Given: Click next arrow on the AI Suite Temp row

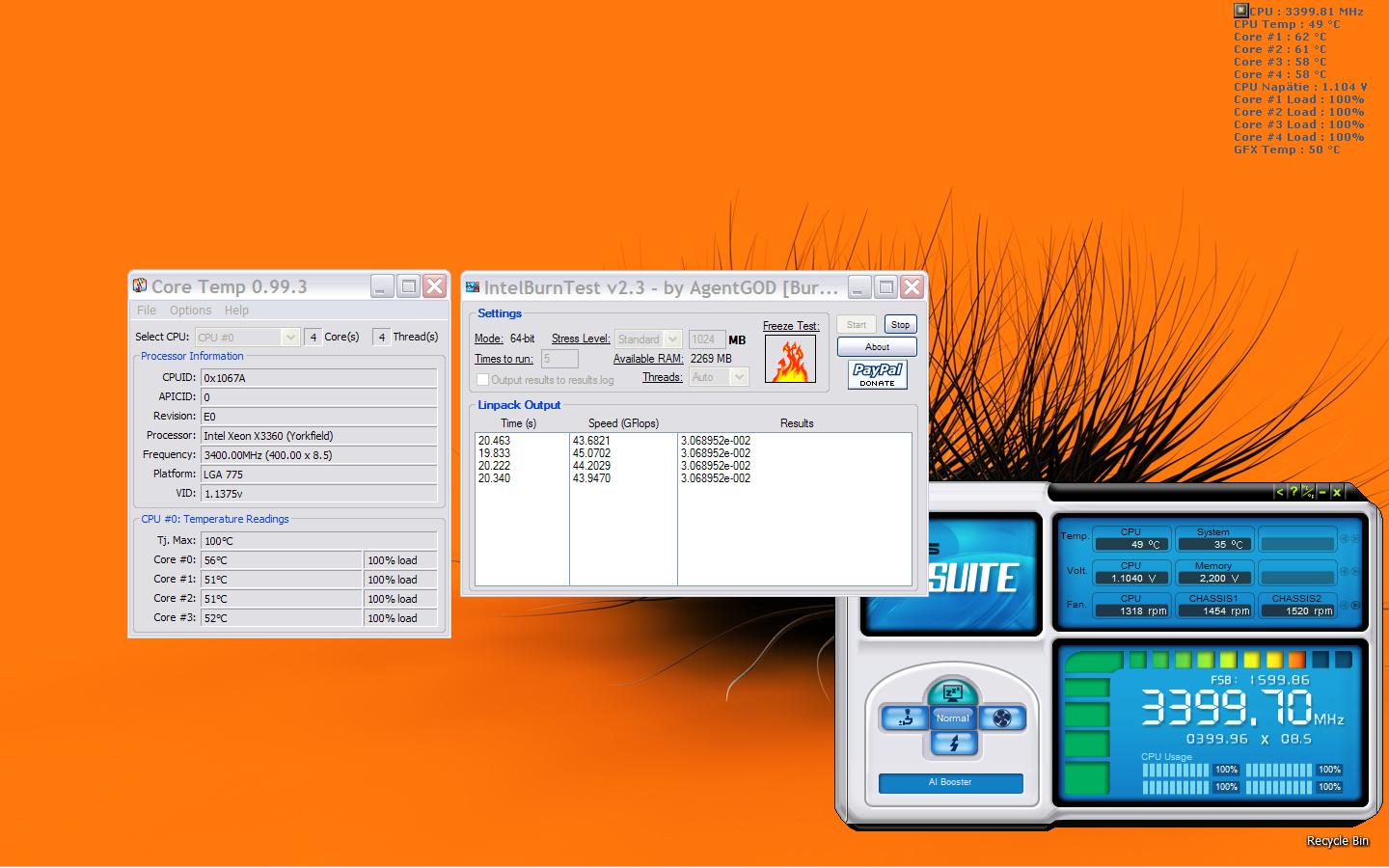Looking at the screenshot, I should pyautogui.click(x=1354, y=539).
